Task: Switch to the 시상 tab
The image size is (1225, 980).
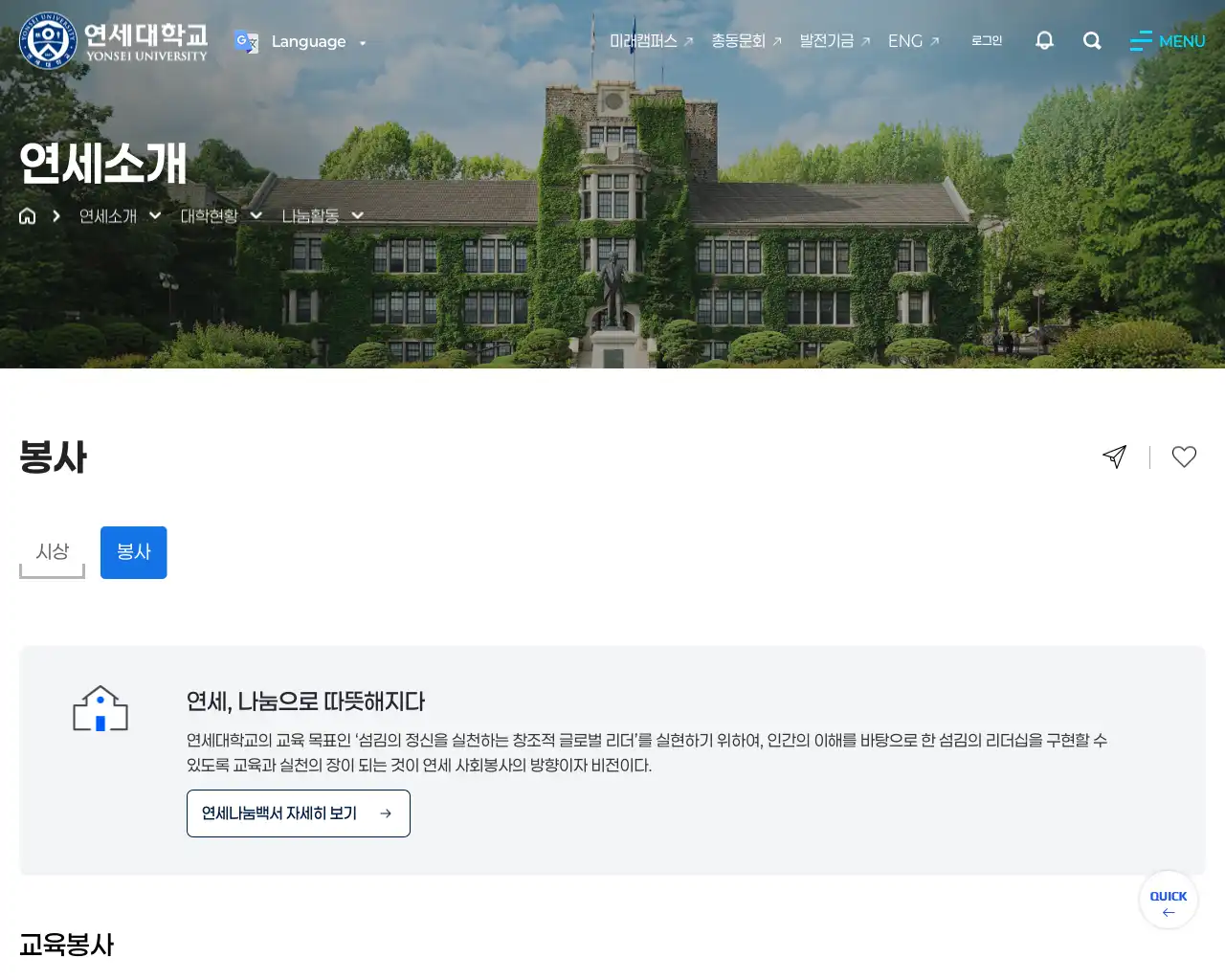Action: tap(53, 552)
